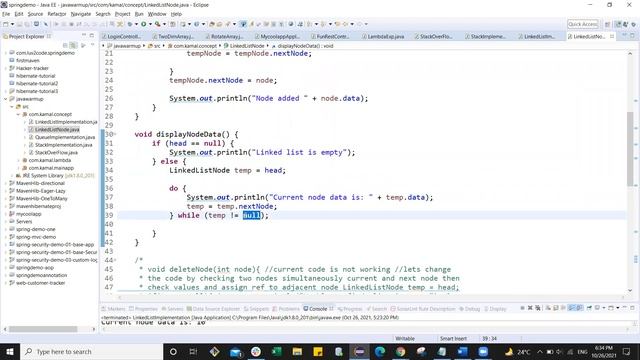
Task: Collapse the src folder node
Action: click(12, 107)
